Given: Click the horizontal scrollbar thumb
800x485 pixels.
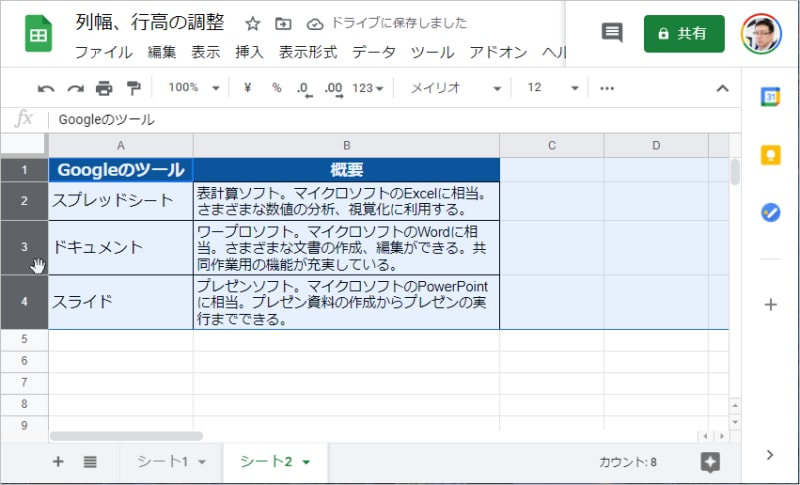Looking at the screenshot, I should [x=126, y=436].
